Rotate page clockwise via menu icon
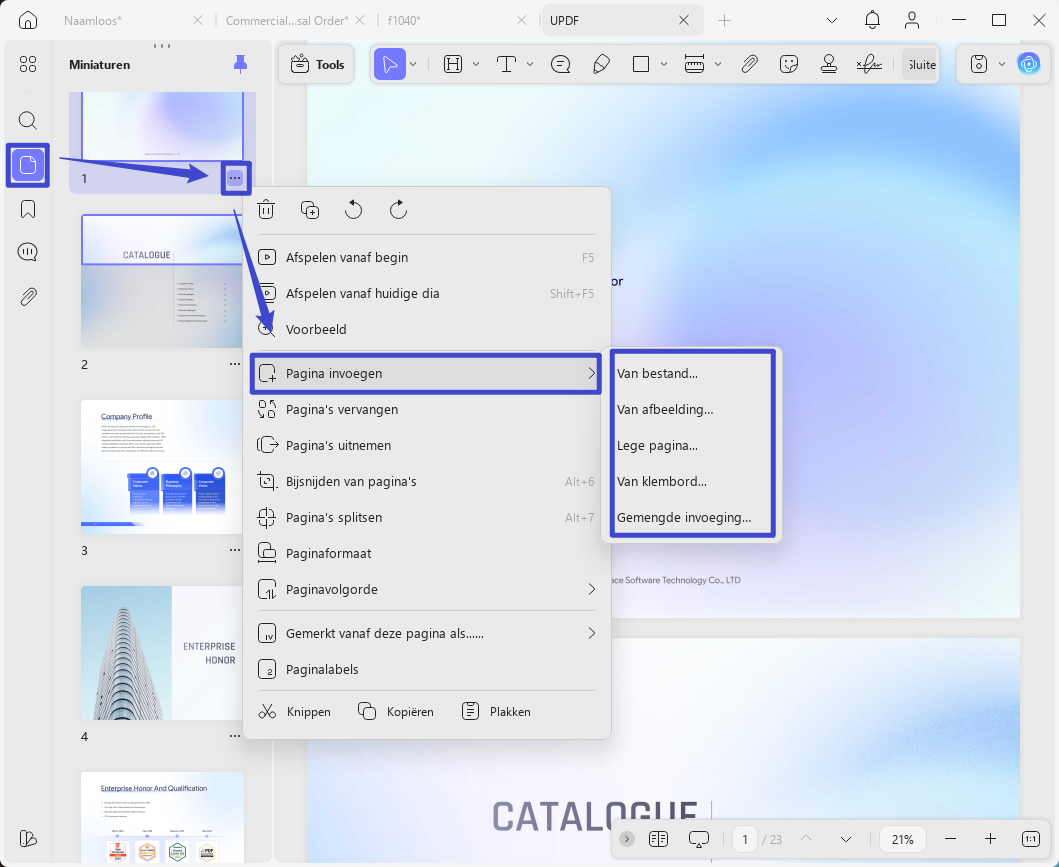The image size is (1059, 867). 398,210
